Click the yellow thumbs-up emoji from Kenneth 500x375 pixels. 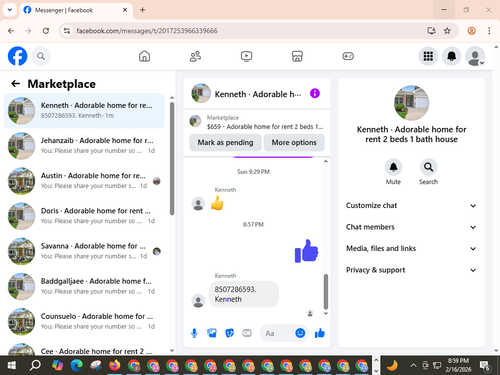pyautogui.click(x=217, y=203)
